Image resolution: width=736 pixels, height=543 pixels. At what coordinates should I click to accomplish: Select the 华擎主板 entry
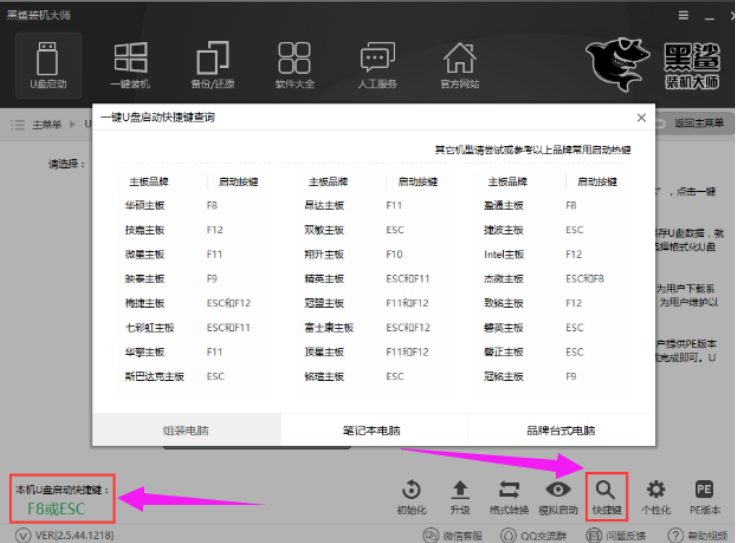[x=145, y=352]
